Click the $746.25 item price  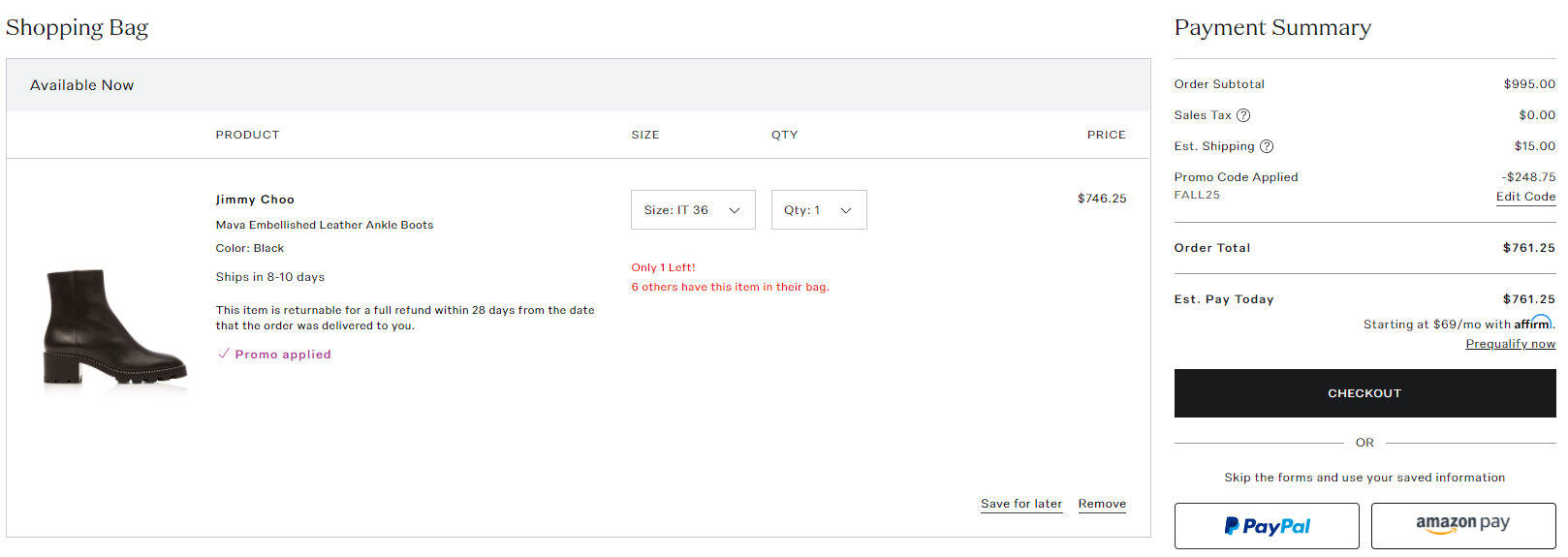[1102, 199]
